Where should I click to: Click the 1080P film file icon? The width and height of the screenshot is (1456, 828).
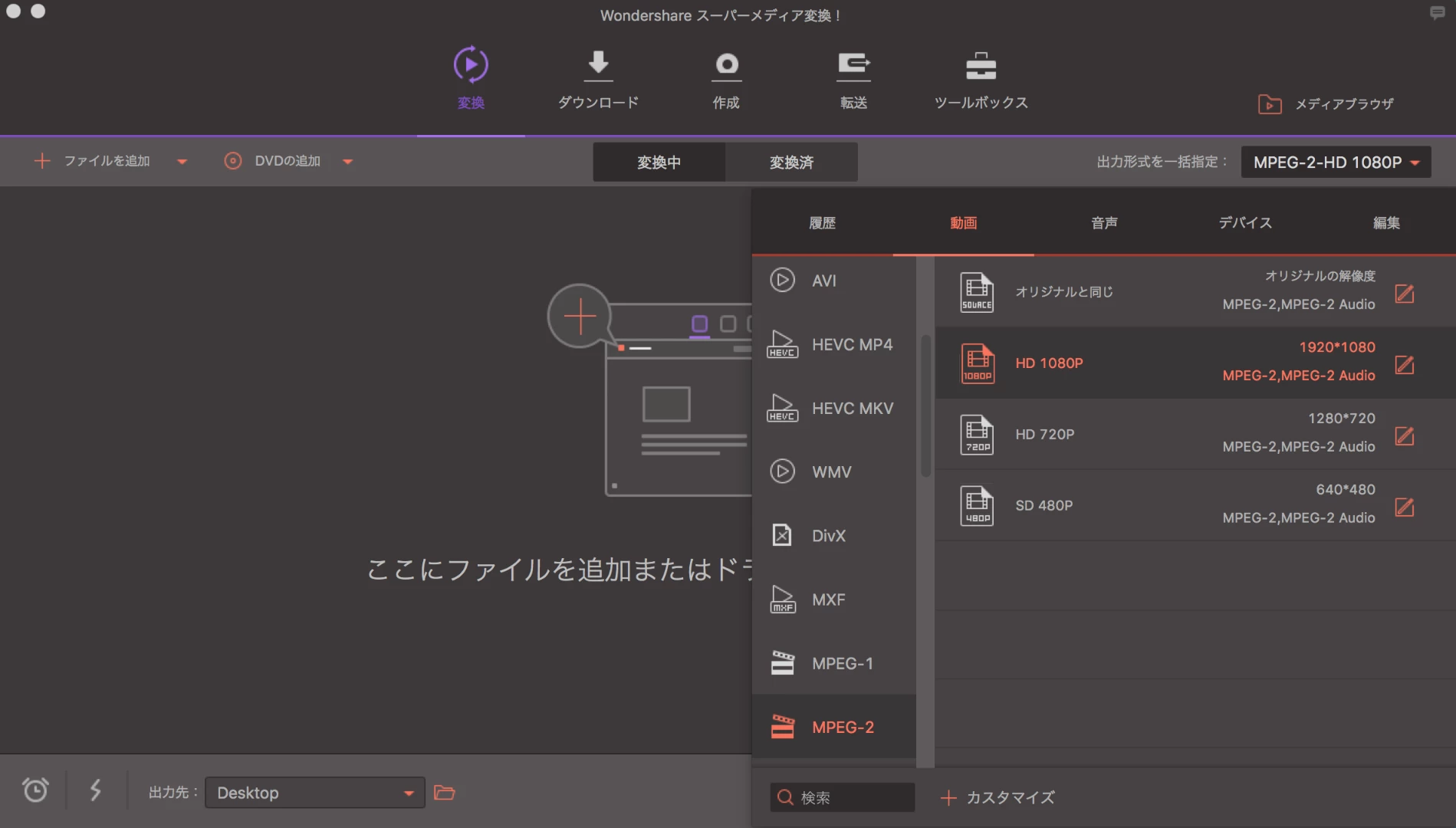(977, 363)
